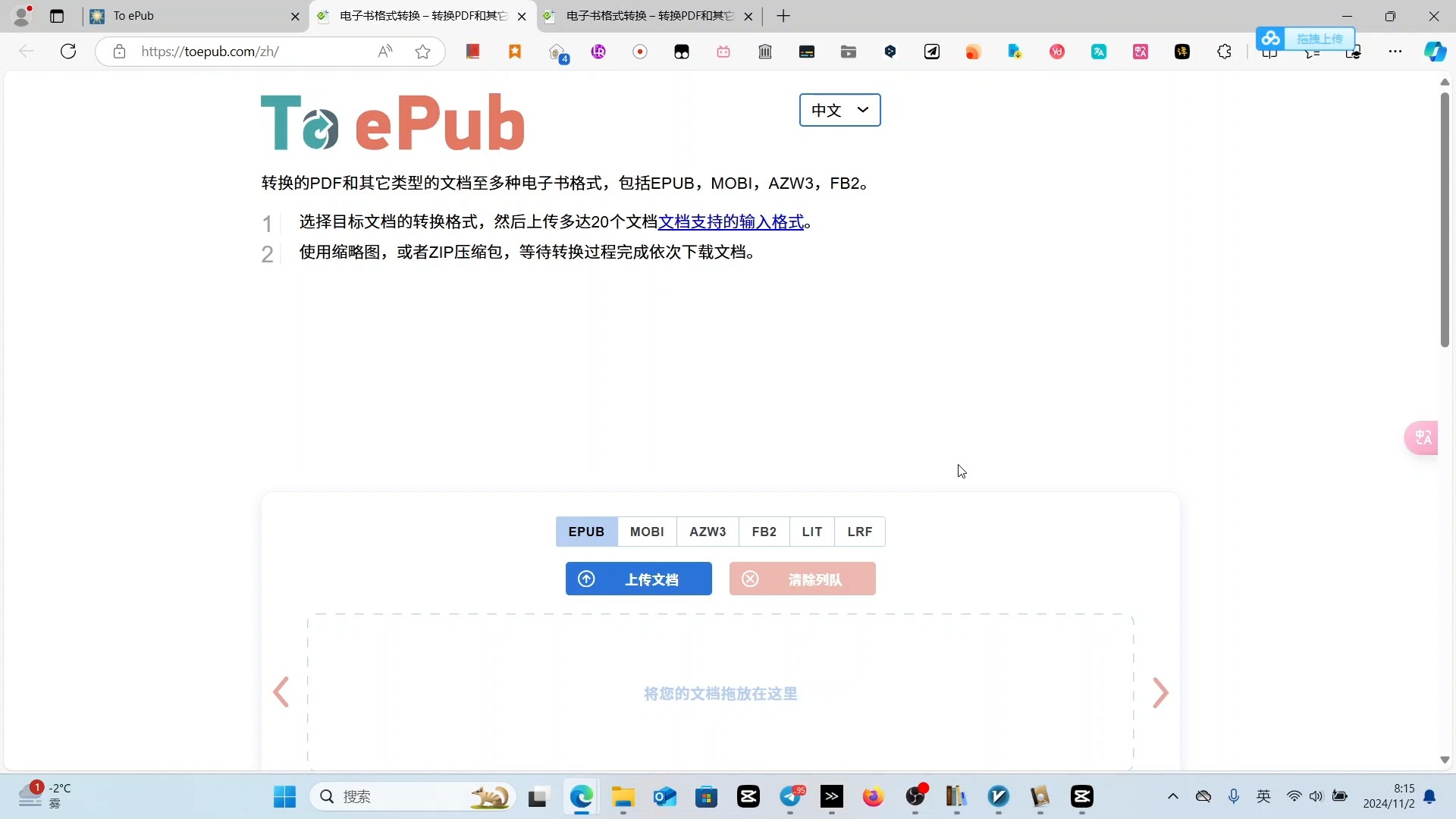
Task: Click the red dot recorder extension icon
Action: (640, 51)
